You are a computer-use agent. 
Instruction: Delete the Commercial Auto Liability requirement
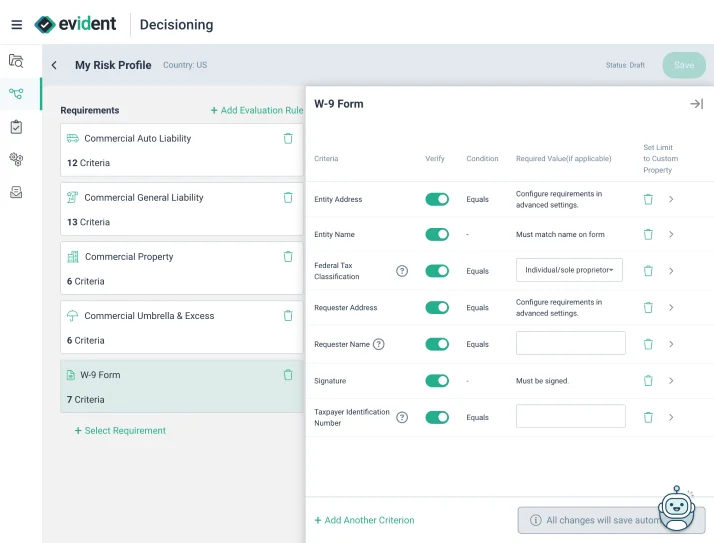(x=288, y=138)
